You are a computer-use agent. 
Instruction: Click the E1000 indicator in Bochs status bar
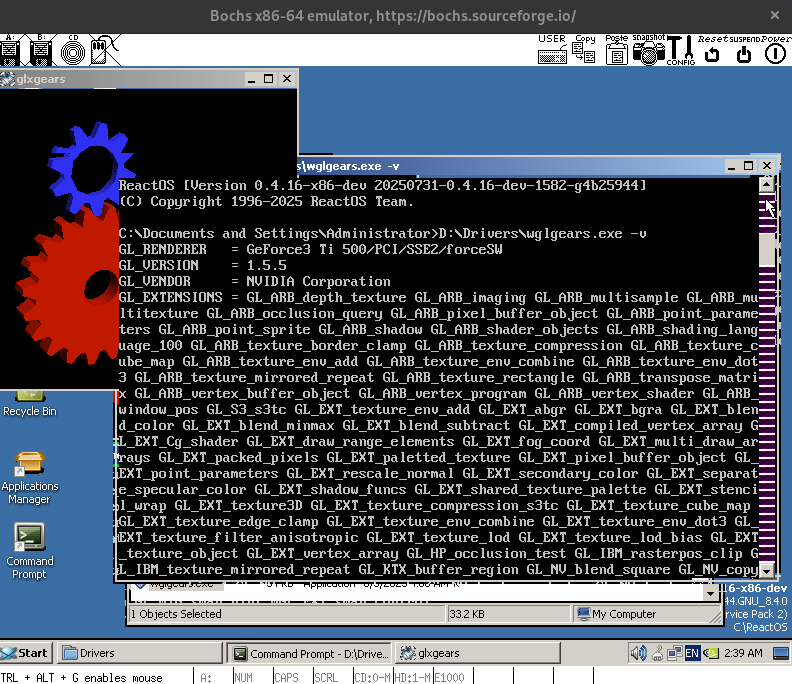(x=450, y=677)
